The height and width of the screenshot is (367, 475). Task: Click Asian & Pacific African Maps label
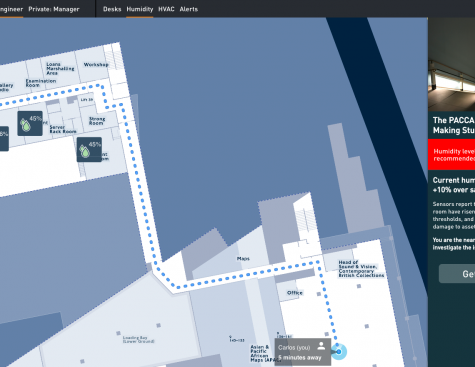pos(265,353)
